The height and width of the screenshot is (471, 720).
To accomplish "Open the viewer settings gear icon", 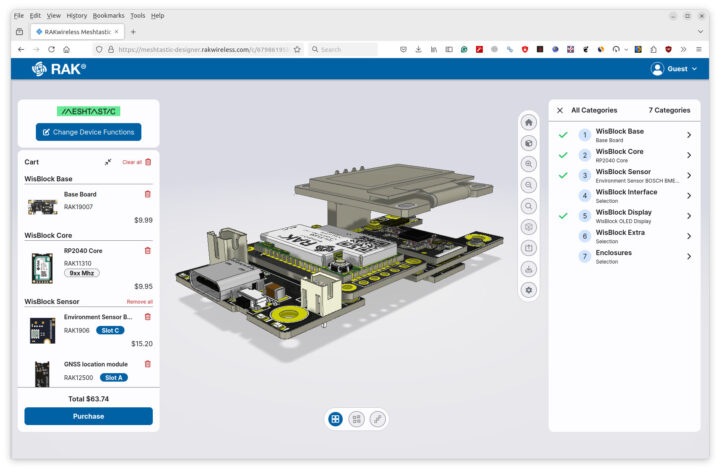I will 529,289.
